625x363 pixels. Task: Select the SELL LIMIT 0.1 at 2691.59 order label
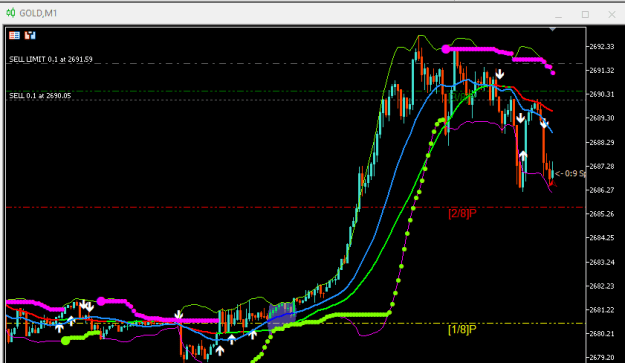coord(51,59)
